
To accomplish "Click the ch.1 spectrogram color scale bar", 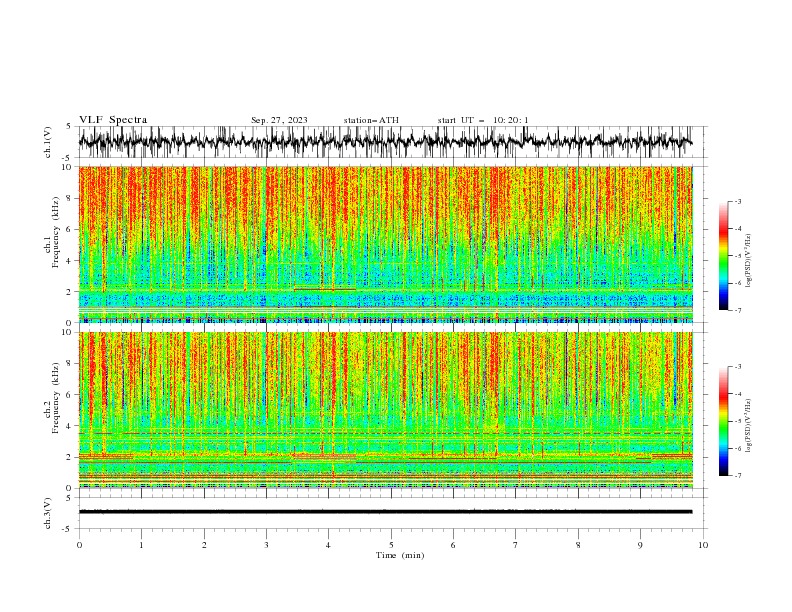I will tap(724, 256).
